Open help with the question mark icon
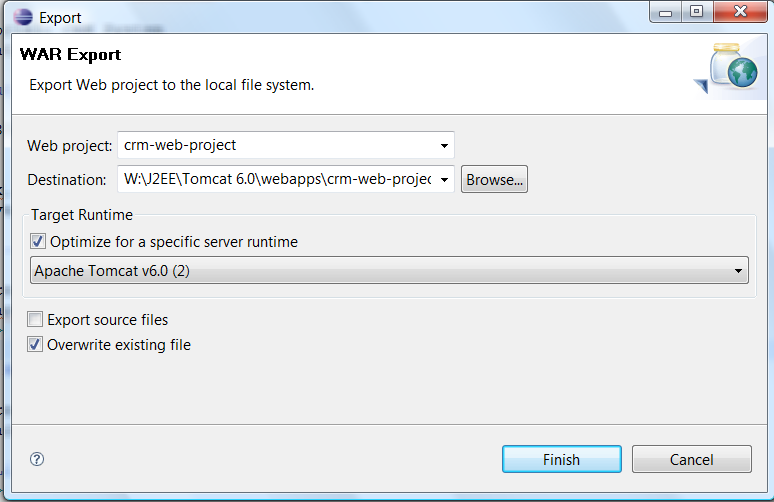Screen dimensions: 774x502 (37, 459)
